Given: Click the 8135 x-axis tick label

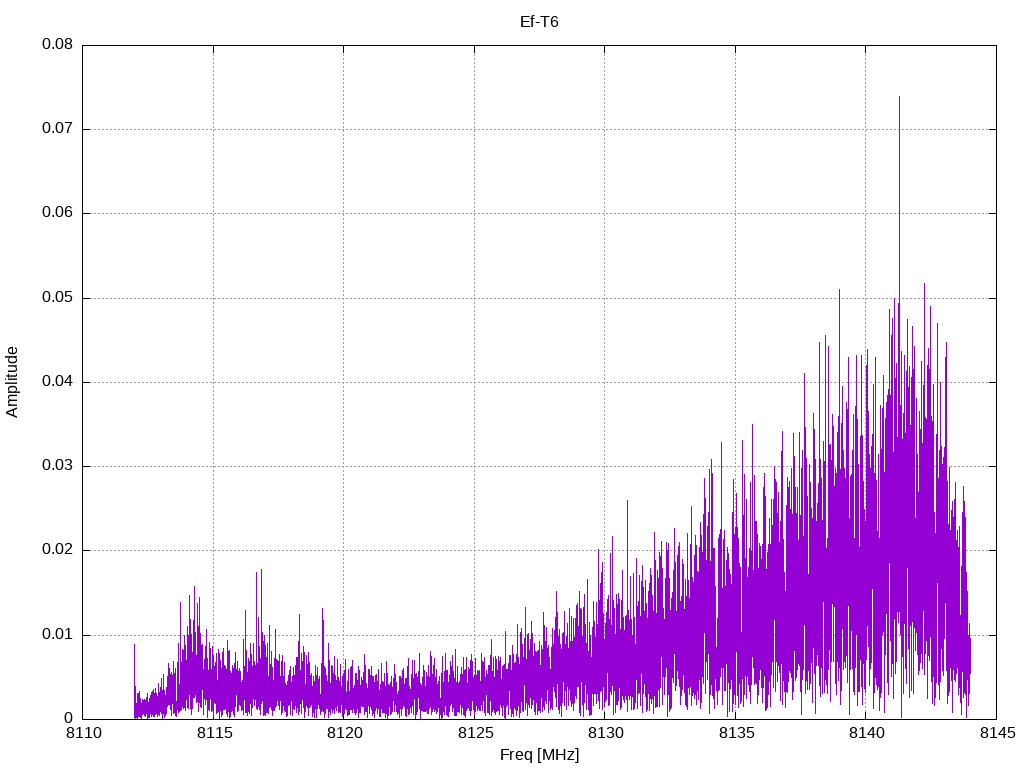Looking at the screenshot, I should tap(737, 733).
